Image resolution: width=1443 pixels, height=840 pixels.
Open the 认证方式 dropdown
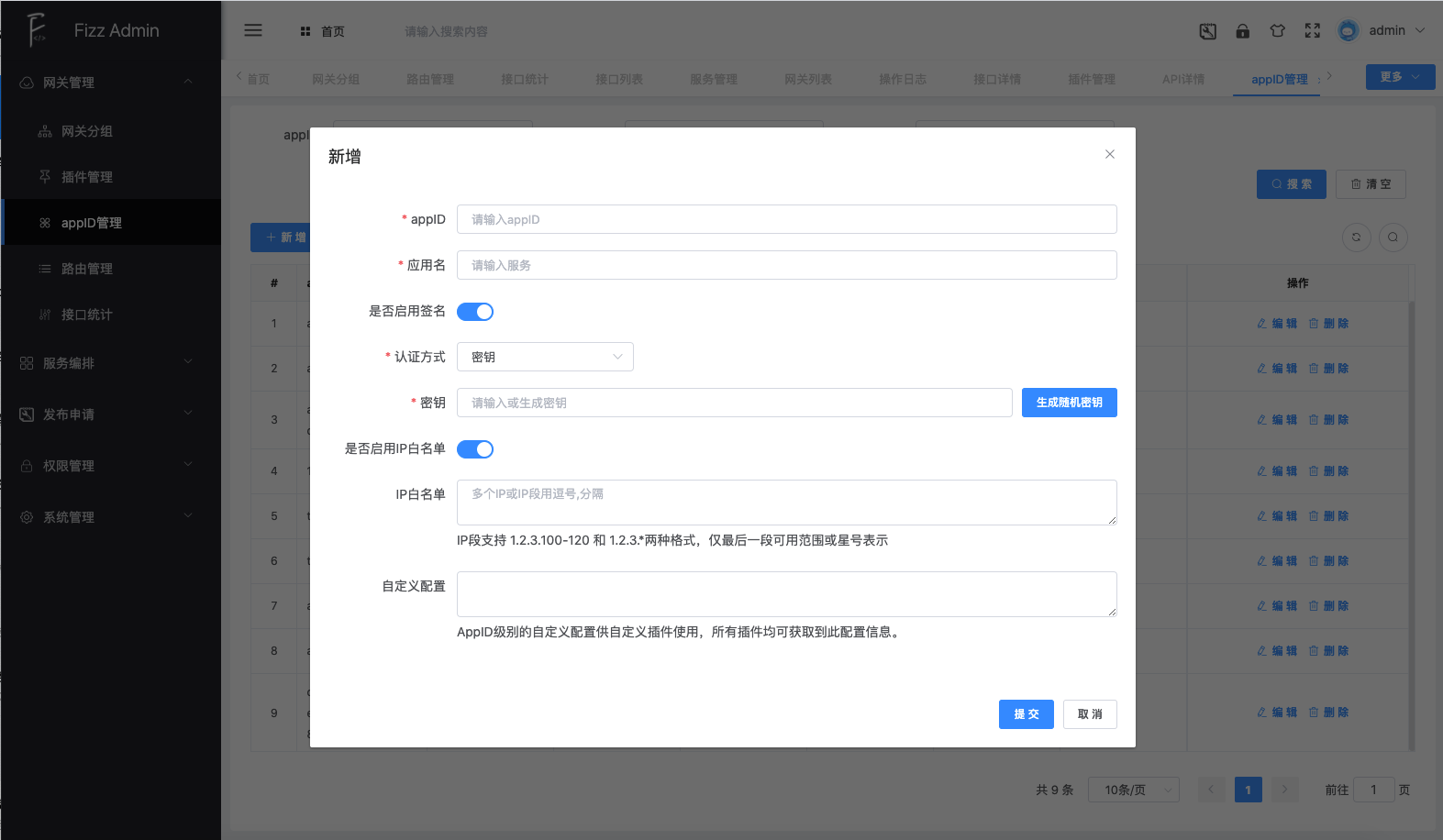click(x=545, y=357)
